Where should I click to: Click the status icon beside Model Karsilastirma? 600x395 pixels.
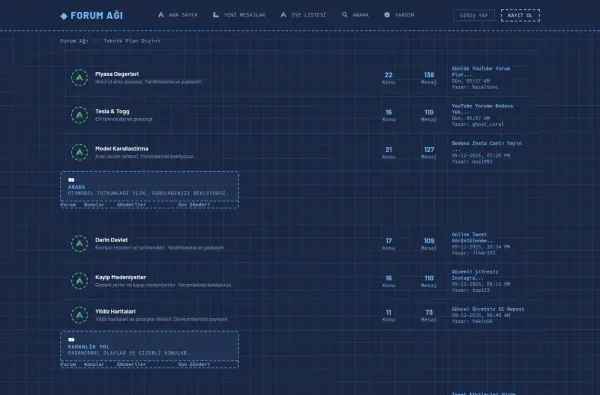coord(80,152)
